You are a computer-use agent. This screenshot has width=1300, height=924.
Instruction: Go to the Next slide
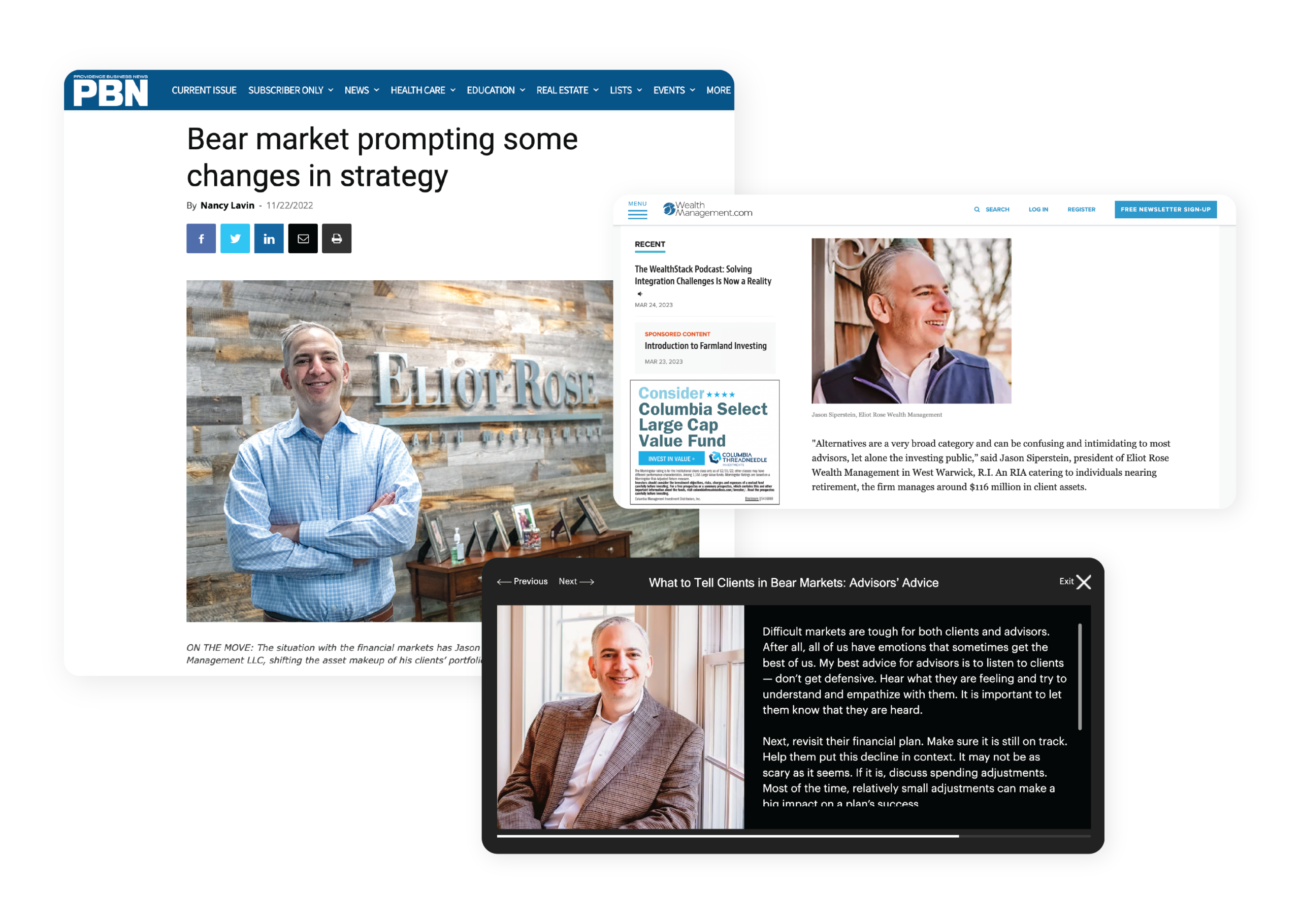tap(576, 581)
